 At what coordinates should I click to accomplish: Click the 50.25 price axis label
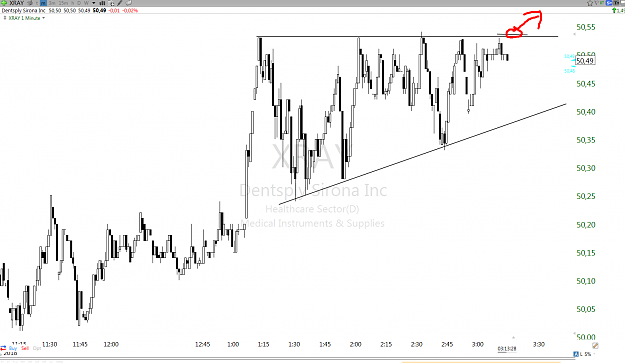click(x=586, y=196)
